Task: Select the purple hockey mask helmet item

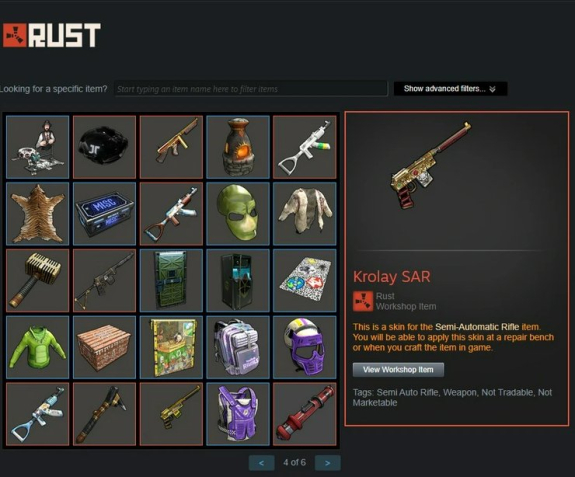Action: point(305,347)
